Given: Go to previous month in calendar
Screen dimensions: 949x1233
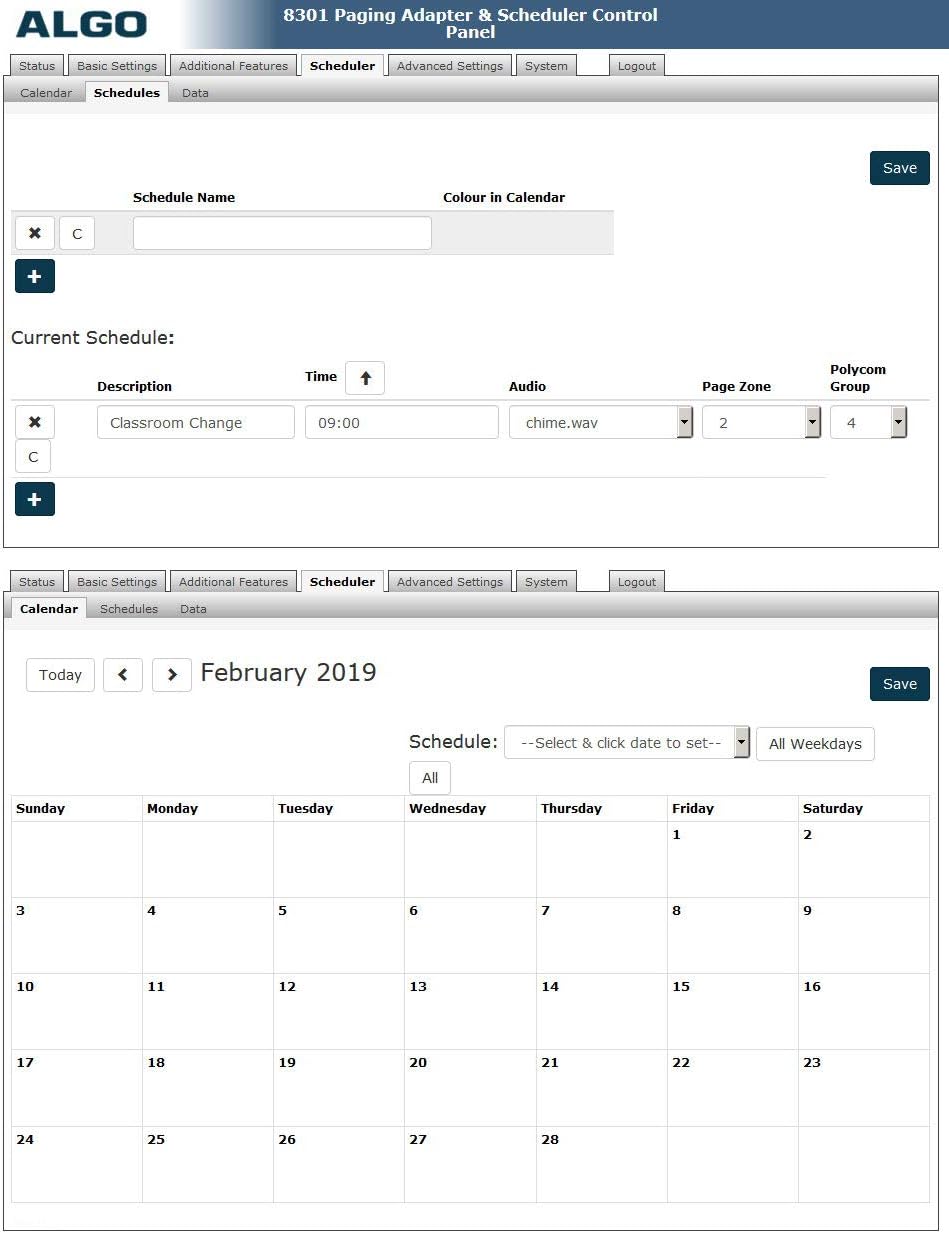Looking at the screenshot, I should [x=123, y=675].
